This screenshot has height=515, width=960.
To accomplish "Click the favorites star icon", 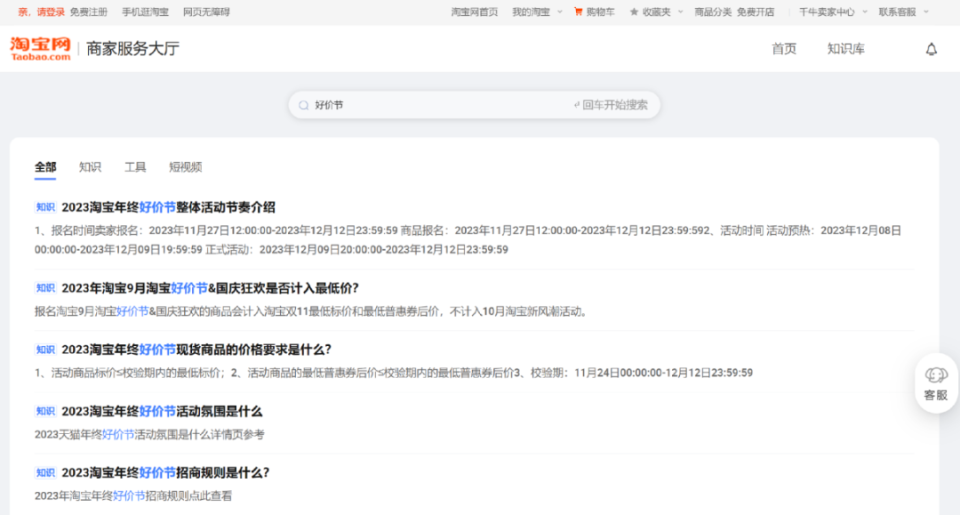I will click(634, 12).
